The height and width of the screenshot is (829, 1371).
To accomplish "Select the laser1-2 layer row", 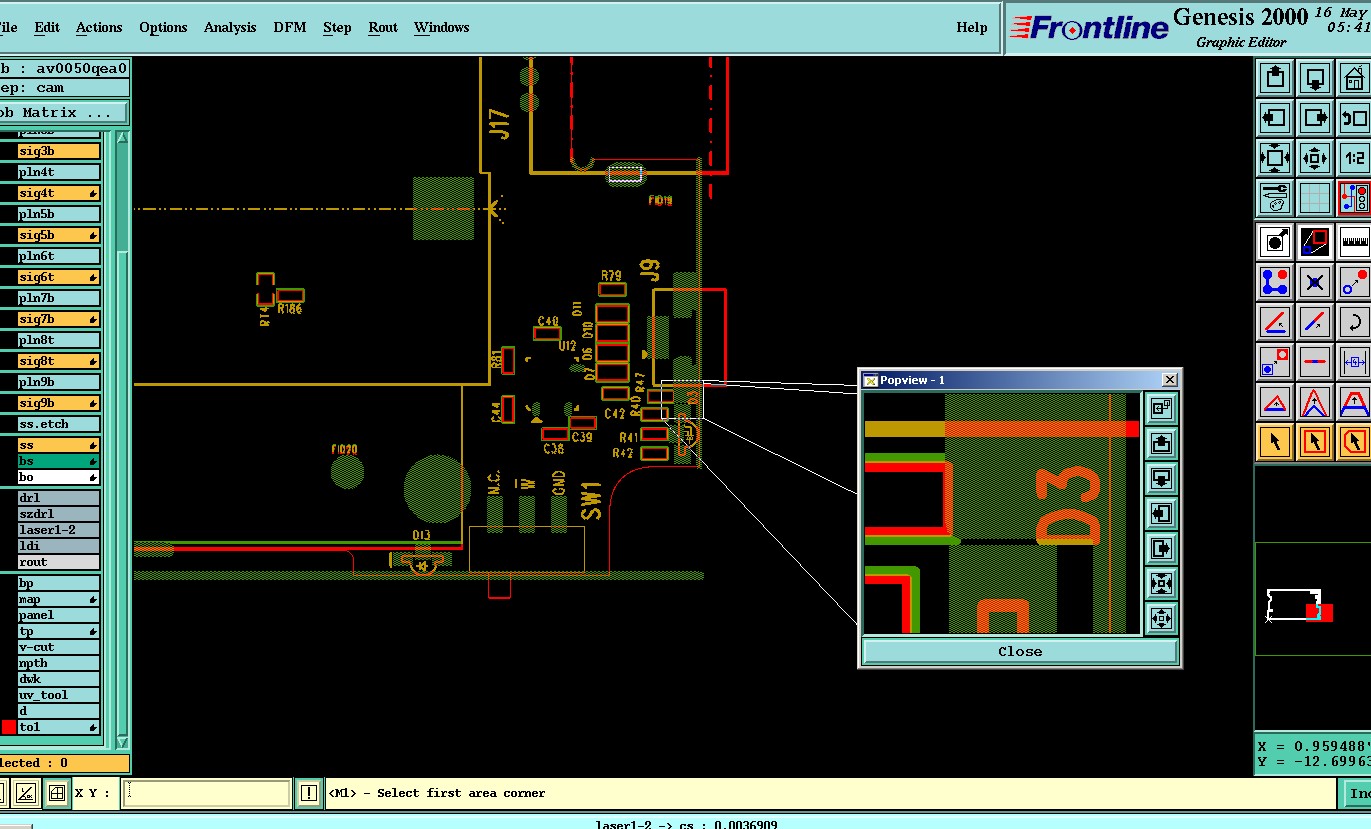I will pyautogui.click(x=59, y=530).
